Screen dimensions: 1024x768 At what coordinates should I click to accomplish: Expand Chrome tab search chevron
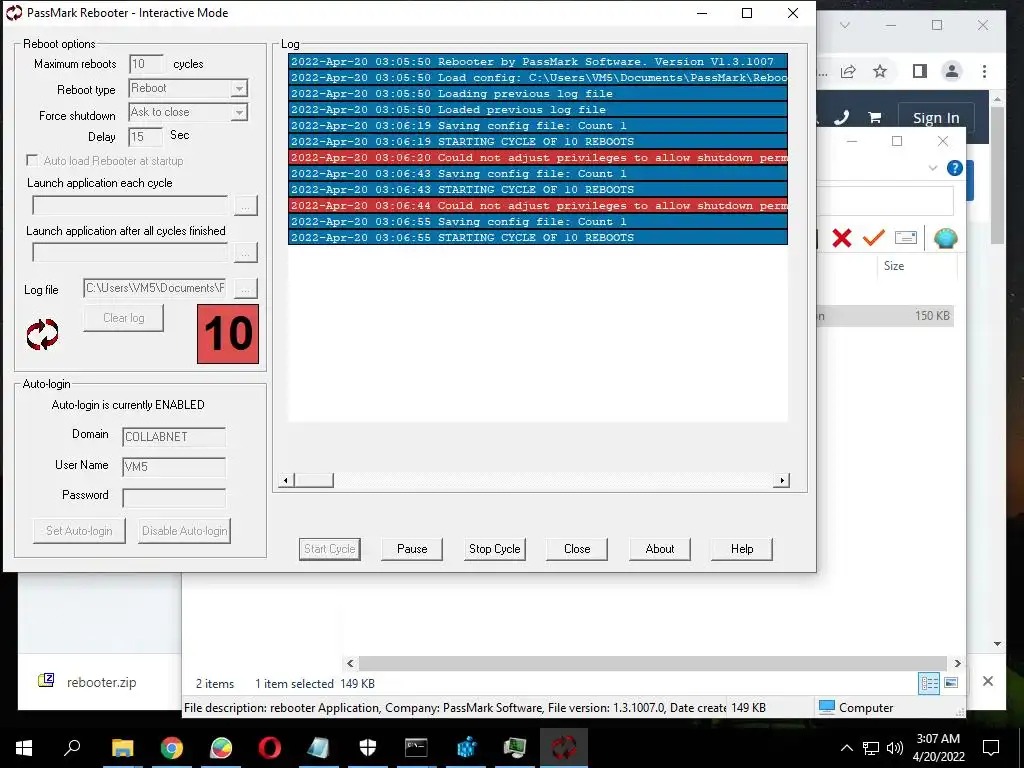845,25
